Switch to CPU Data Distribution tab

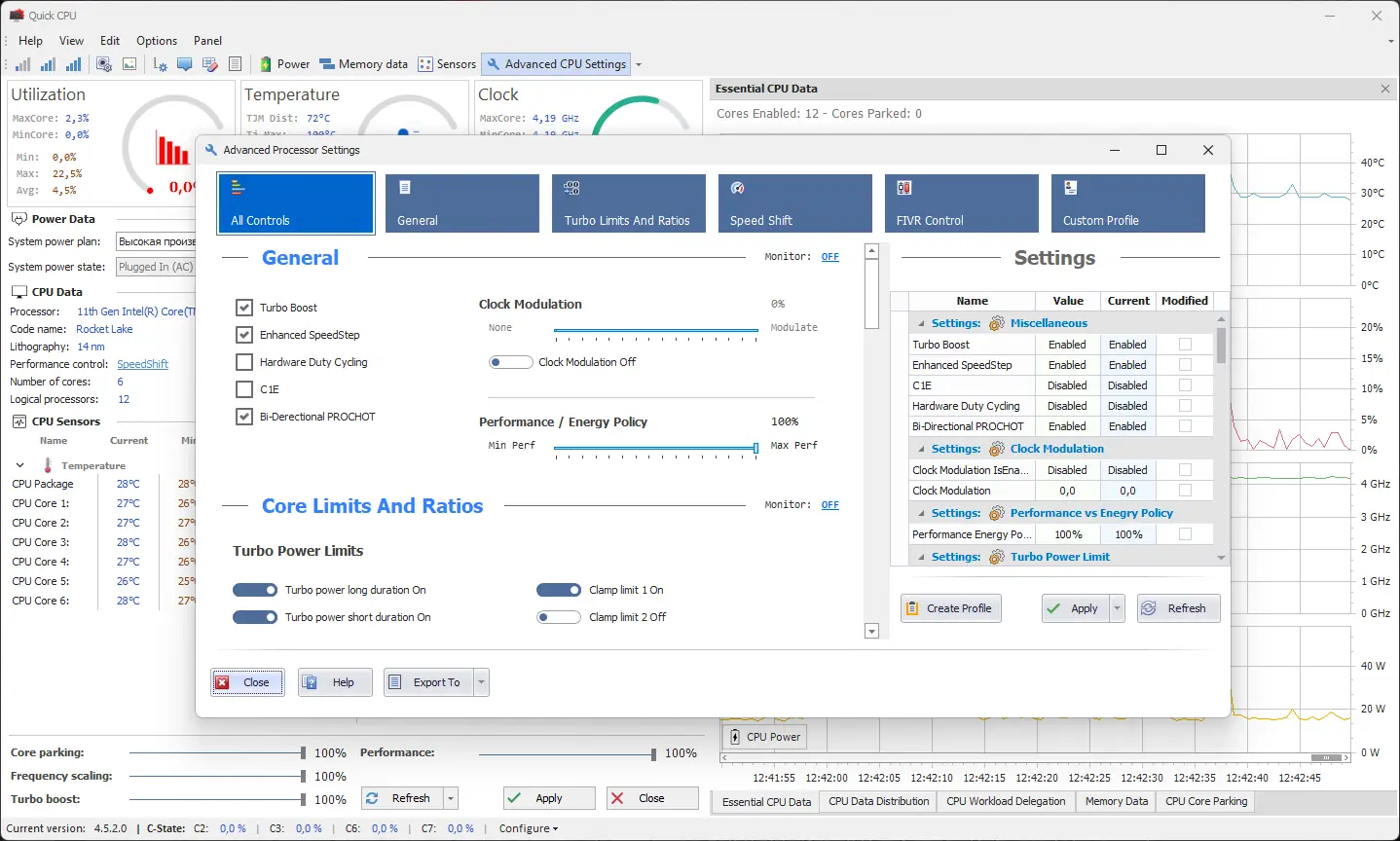[x=879, y=802]
